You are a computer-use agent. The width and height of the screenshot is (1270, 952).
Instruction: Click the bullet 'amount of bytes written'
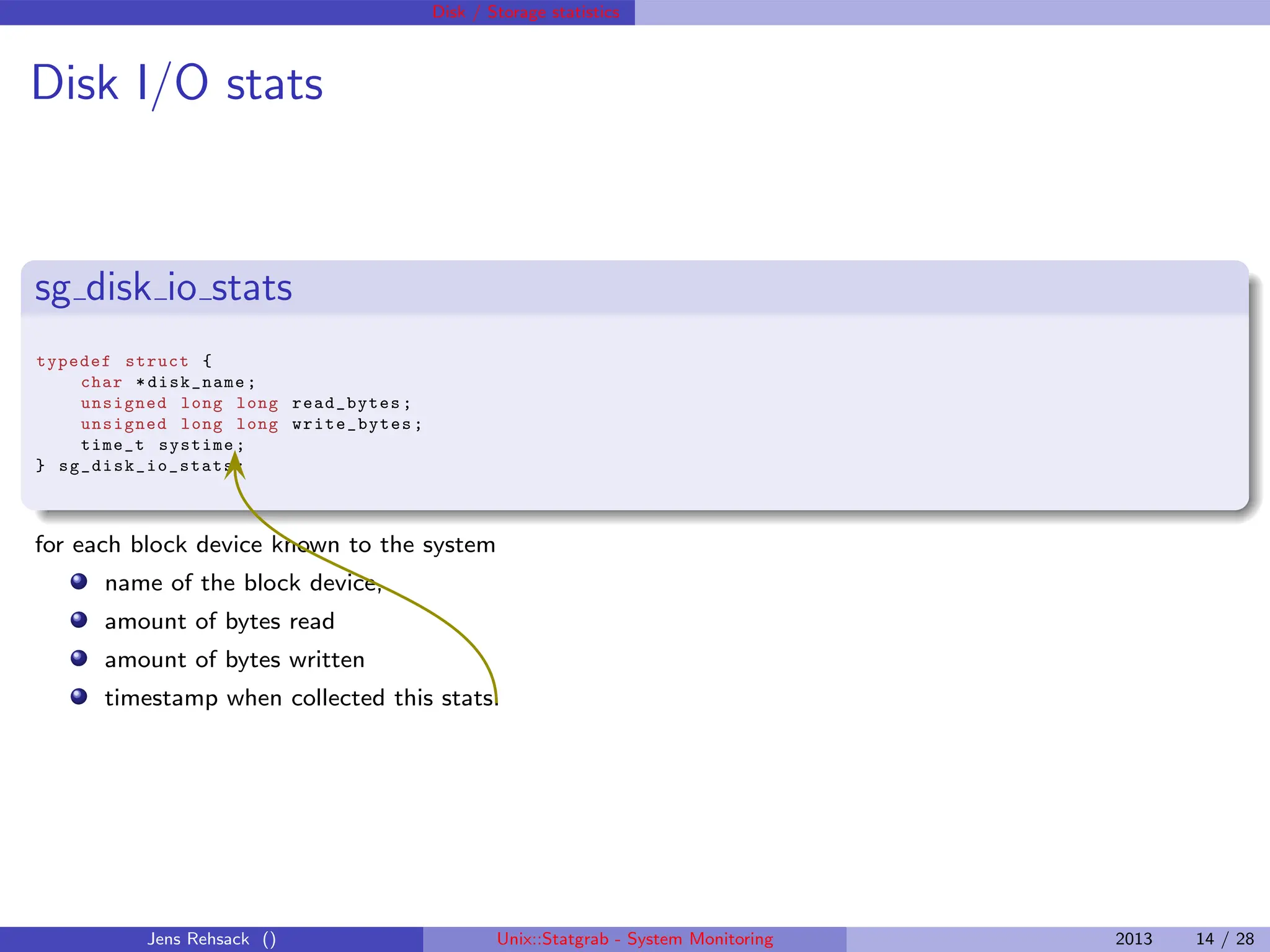(234, 659)
